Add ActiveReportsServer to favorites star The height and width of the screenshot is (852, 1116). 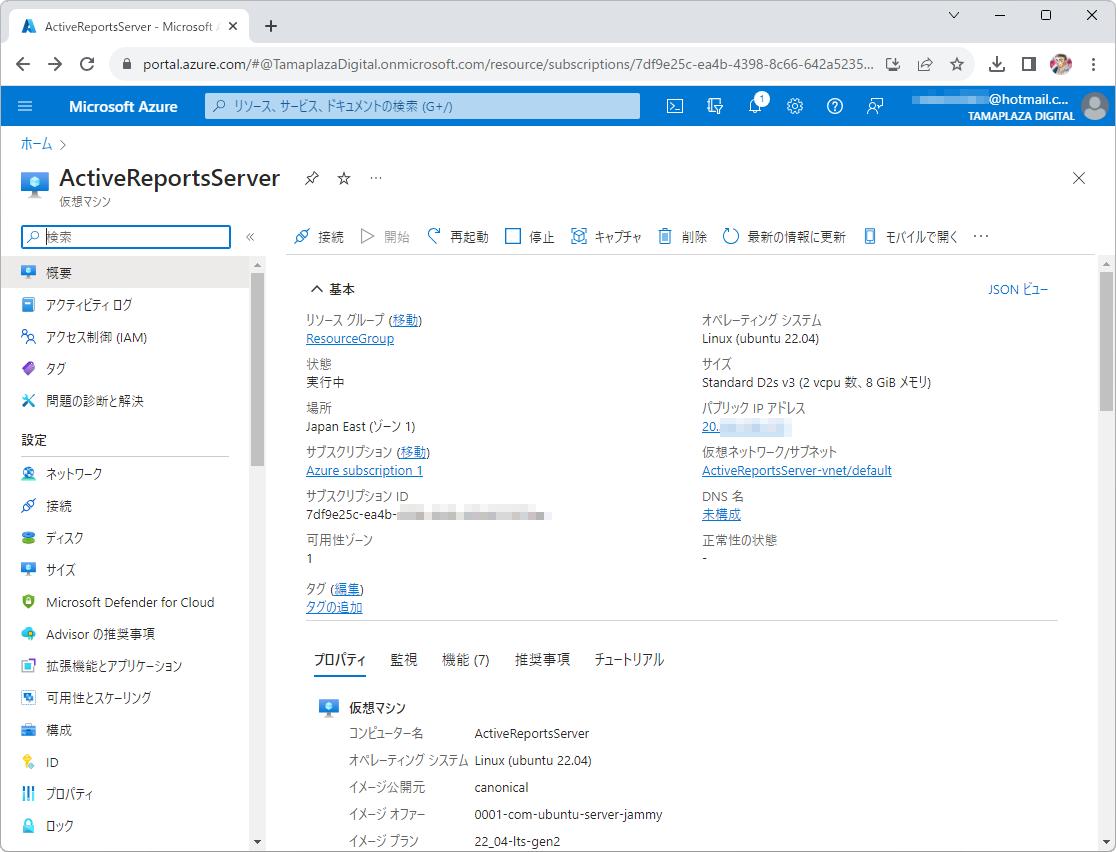(x=344, y=178)
